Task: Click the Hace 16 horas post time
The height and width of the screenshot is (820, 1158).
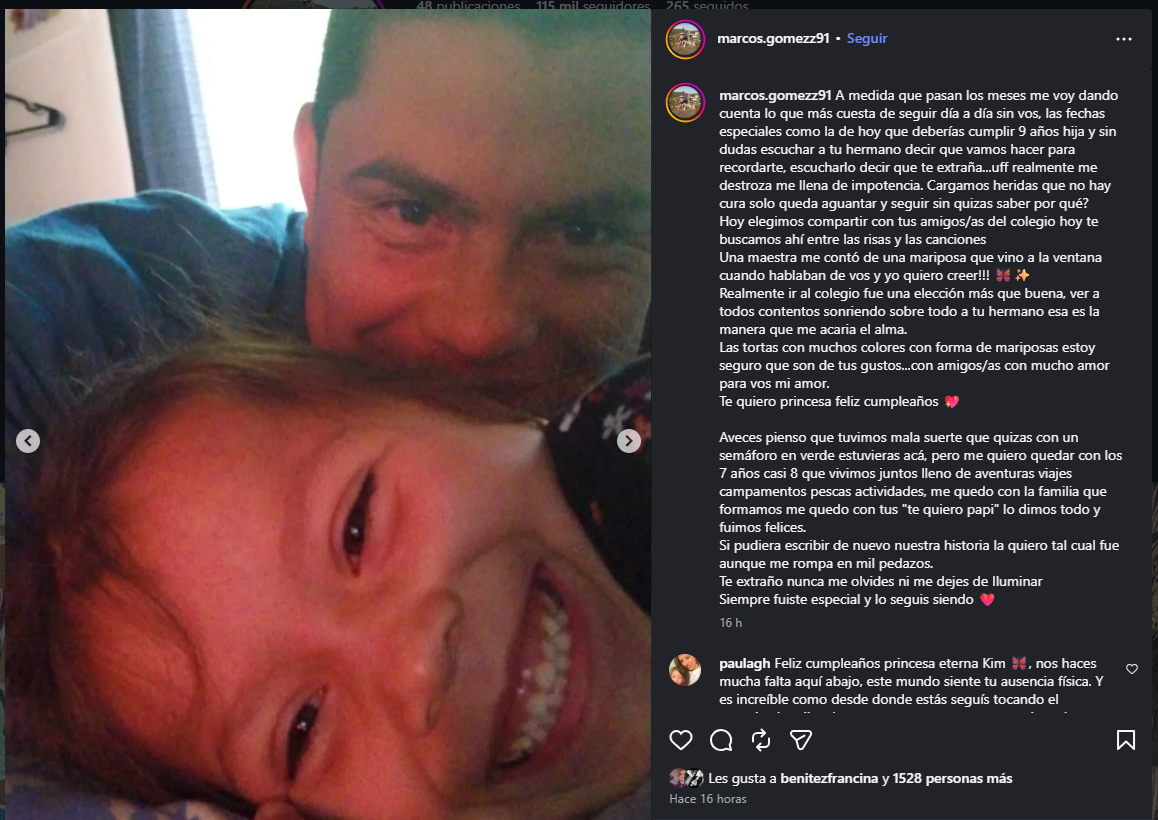Action: click(708, 799)
